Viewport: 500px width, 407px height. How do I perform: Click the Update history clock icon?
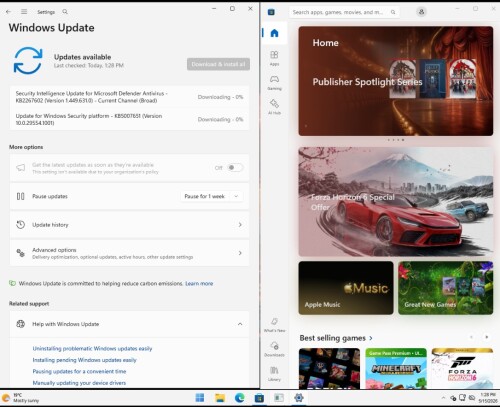click(x=21, y=225)
